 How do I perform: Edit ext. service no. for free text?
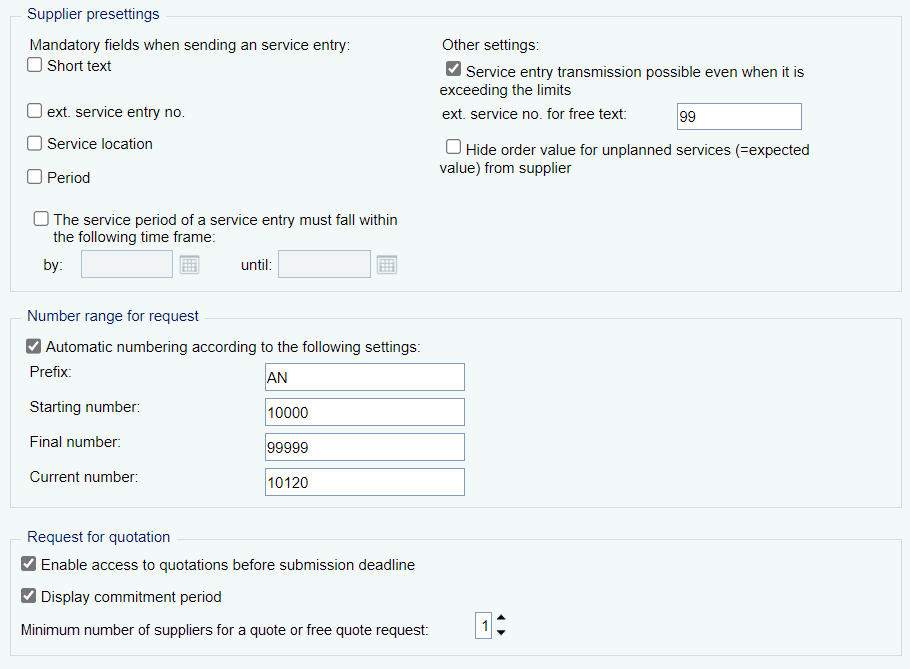tap(739, 116)
